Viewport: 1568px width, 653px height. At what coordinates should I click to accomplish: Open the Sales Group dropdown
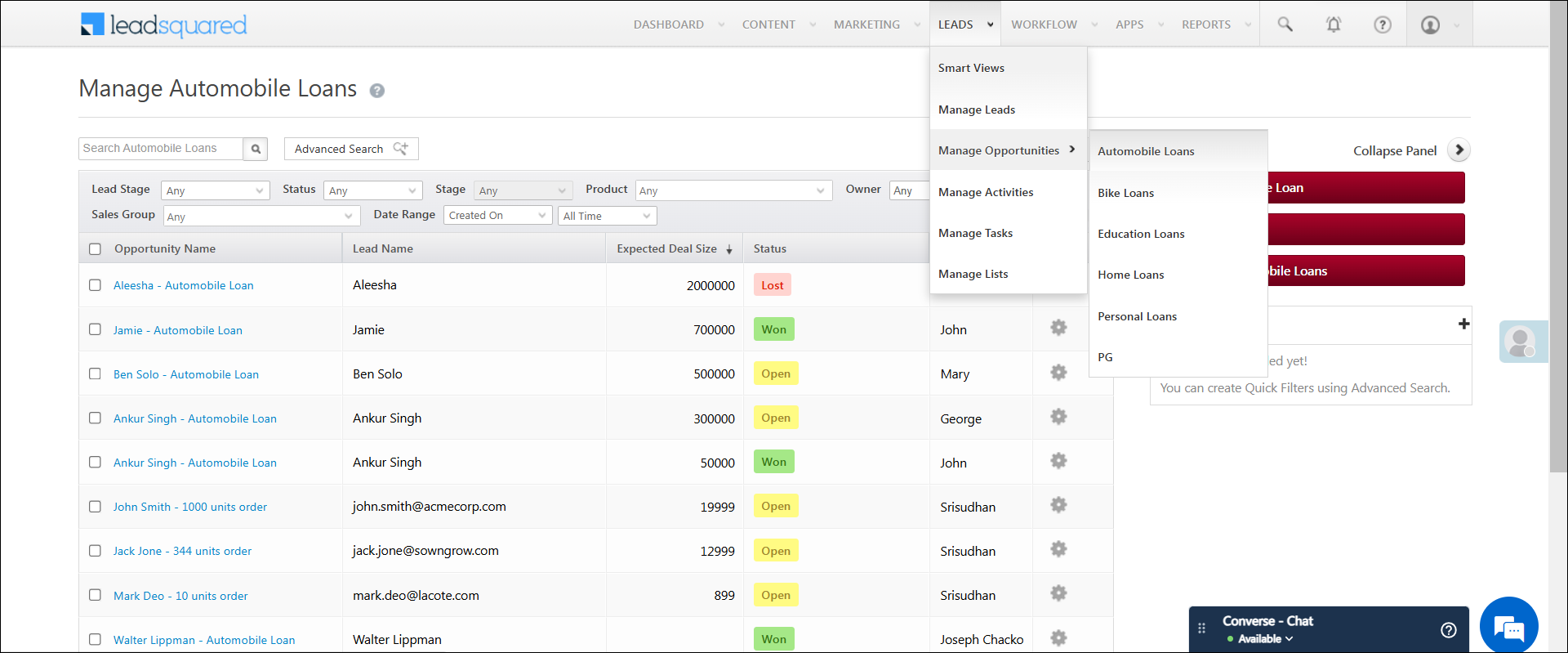[x=261, y=216]
